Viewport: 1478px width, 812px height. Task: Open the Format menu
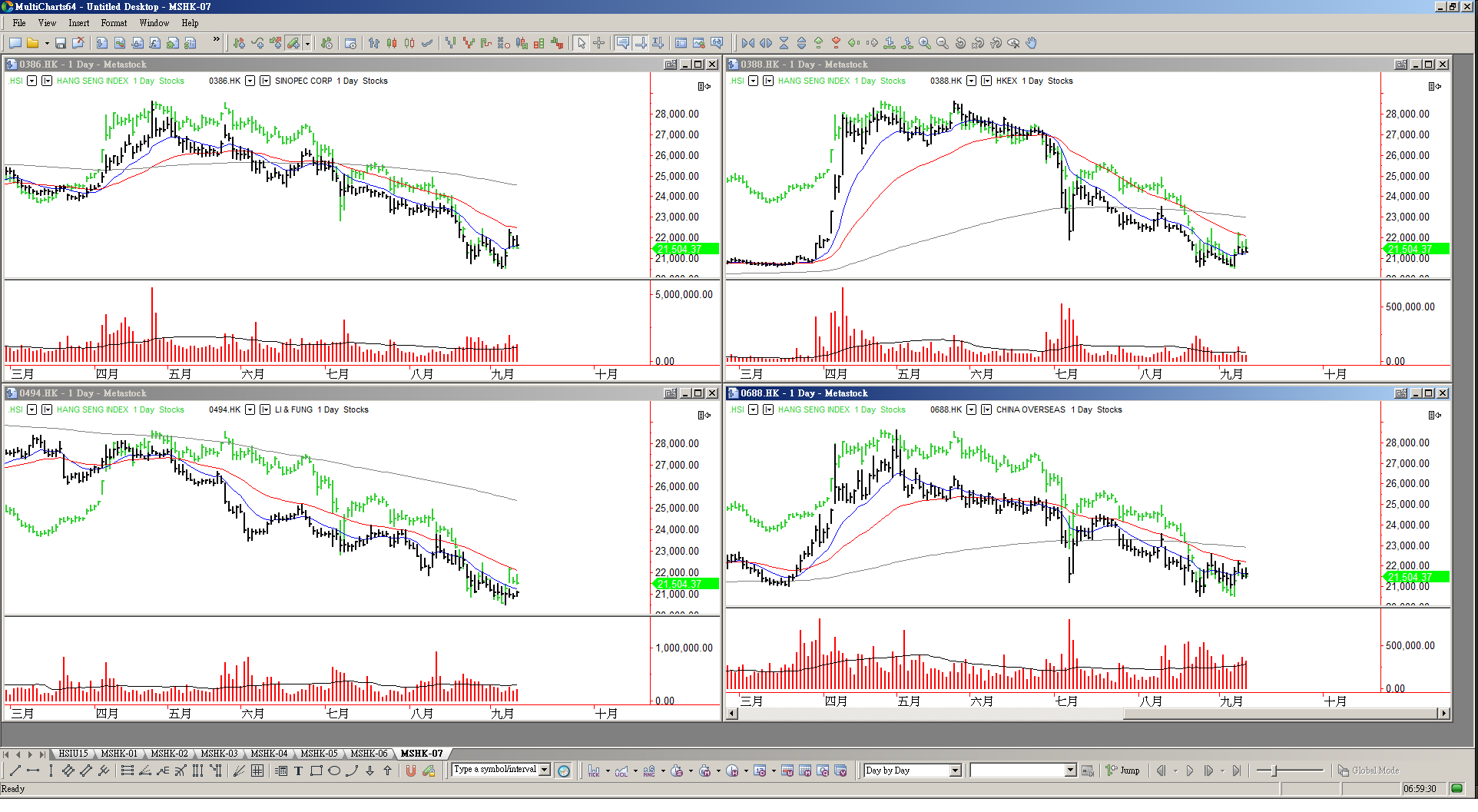coord(114,23)
